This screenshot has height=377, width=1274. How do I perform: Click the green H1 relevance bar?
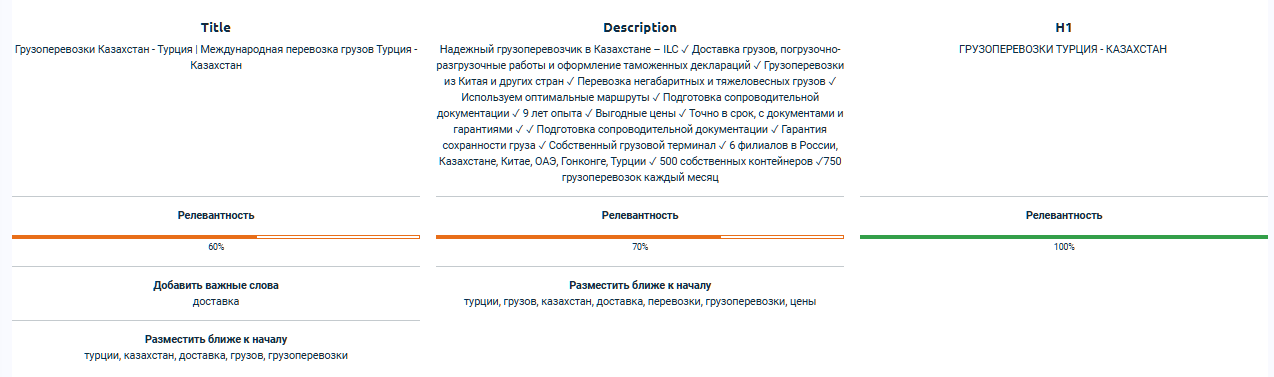point(1064,236)
